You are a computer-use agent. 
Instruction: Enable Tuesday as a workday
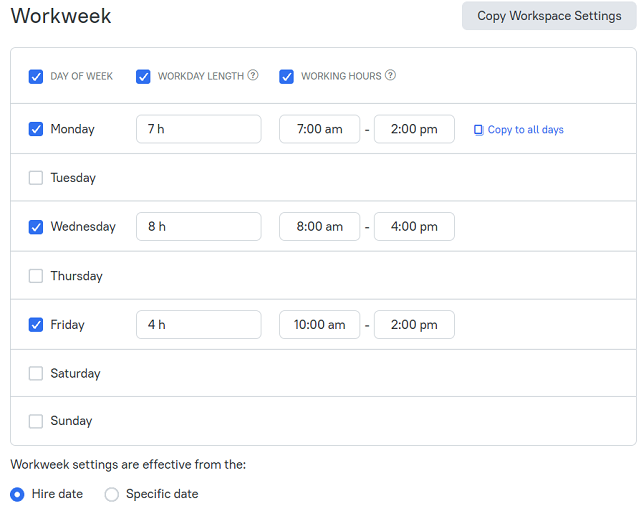(36, 178)
